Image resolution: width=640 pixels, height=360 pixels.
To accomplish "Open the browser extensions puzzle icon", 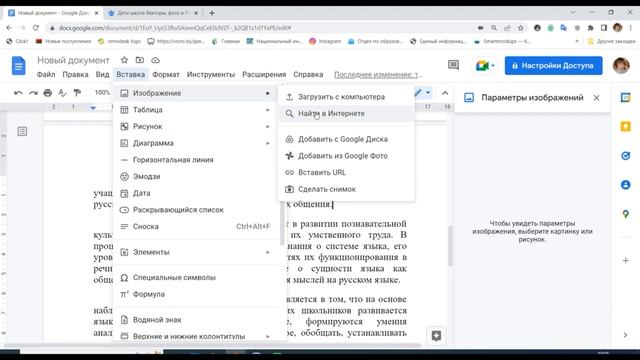I will 590,28.
